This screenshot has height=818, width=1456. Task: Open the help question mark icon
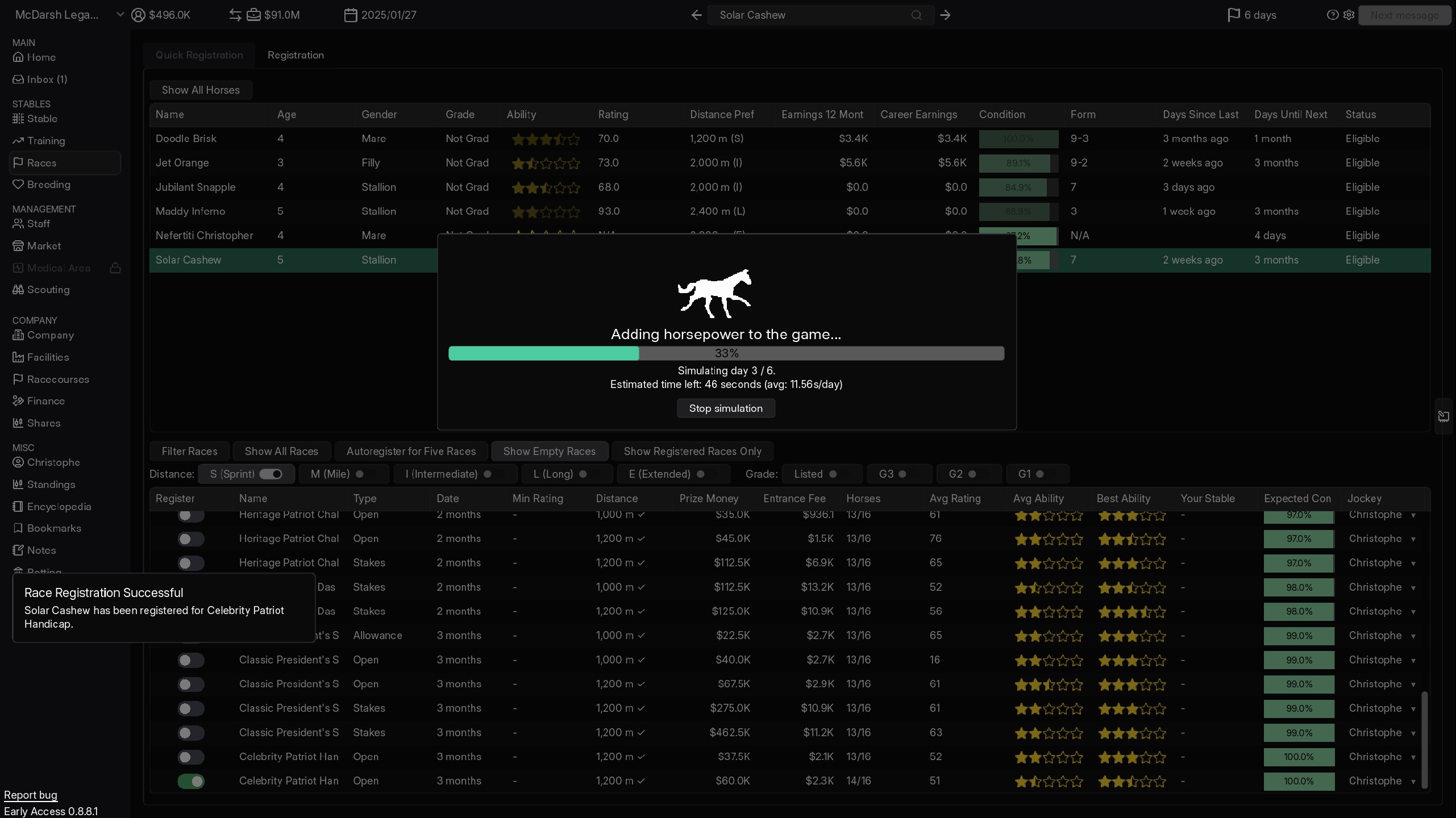click(1332, 15)
